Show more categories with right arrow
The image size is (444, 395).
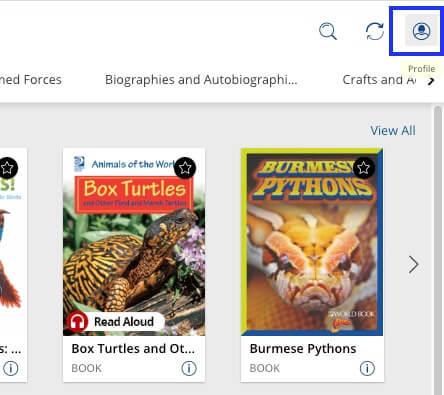click(x=431, y=81)
